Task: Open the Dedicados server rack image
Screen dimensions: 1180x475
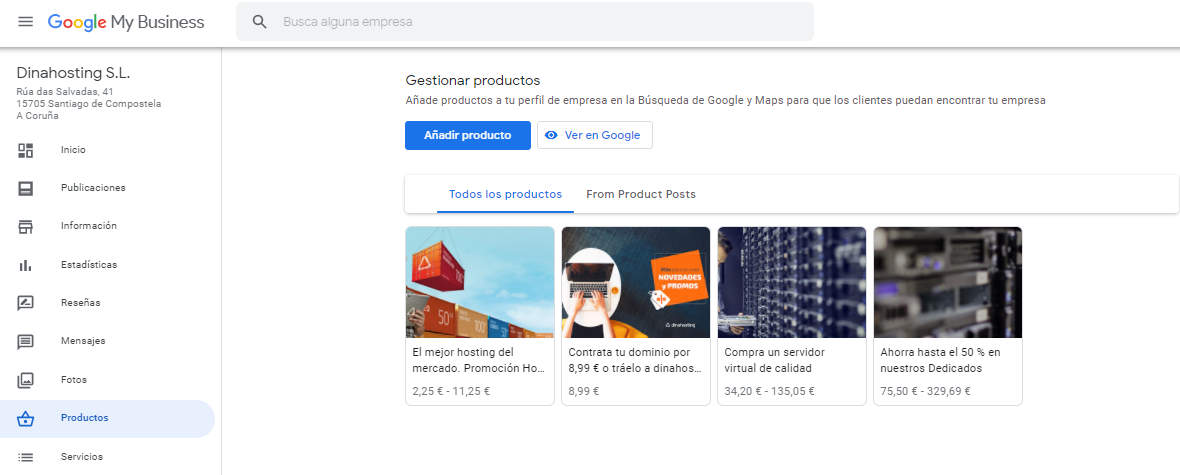Action: click(x=947, y=282)
